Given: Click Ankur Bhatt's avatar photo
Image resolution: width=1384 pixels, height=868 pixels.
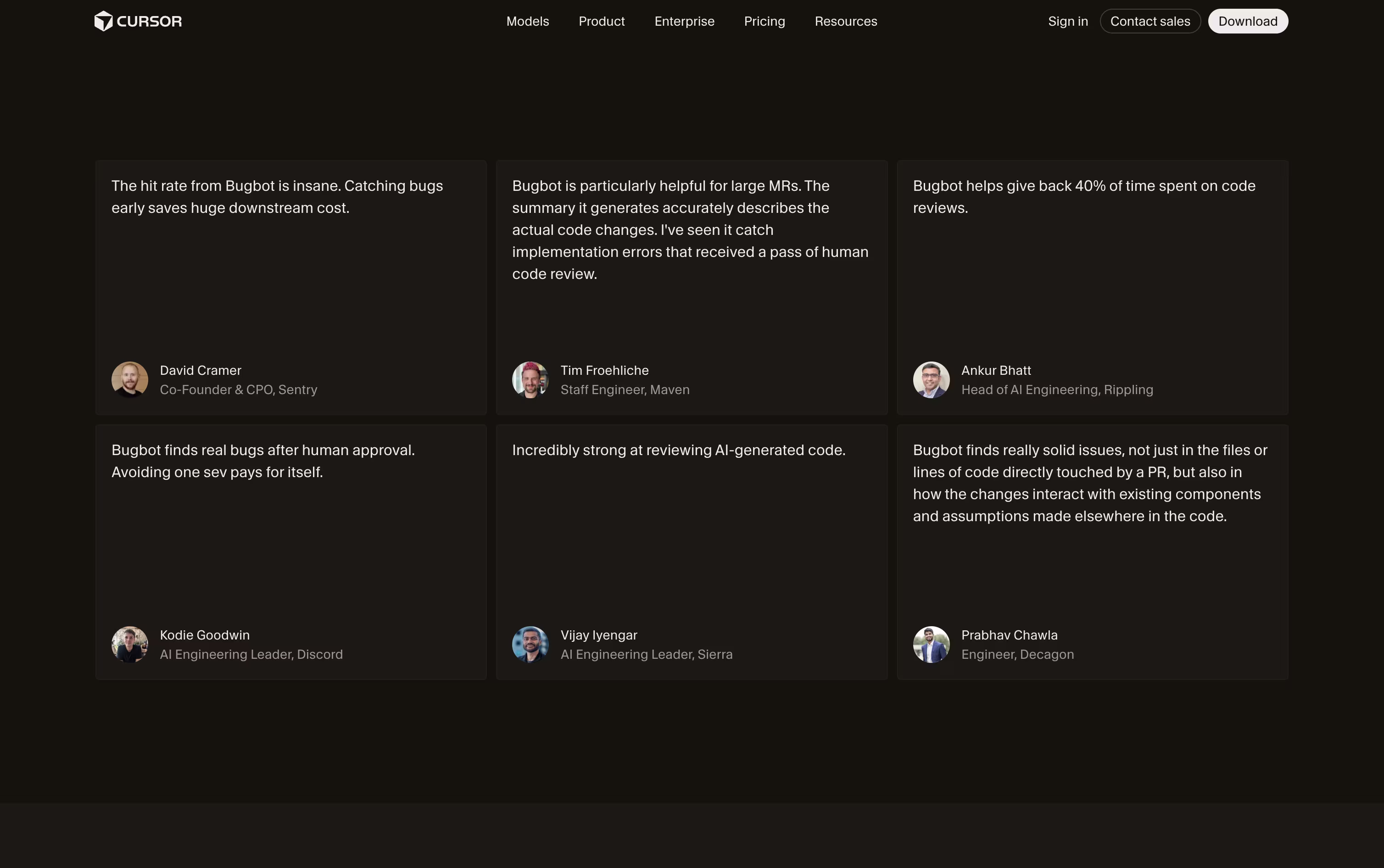Looking at the screenshot, I should [x=931, y=379].
